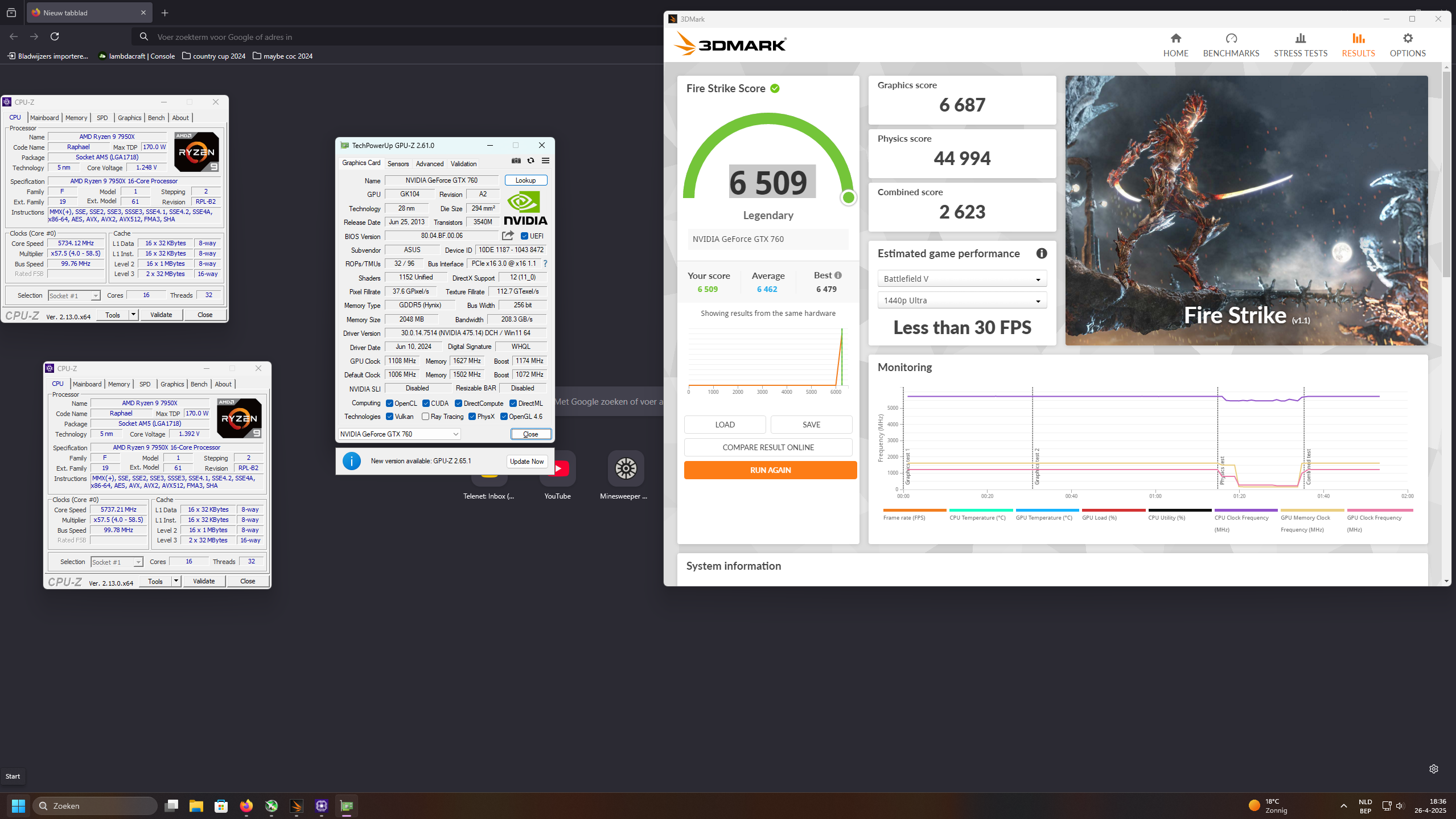Click info icon beside Best score
This screenshot has height=819, width=1456.
pyautogui.click(x=838, y=275)
